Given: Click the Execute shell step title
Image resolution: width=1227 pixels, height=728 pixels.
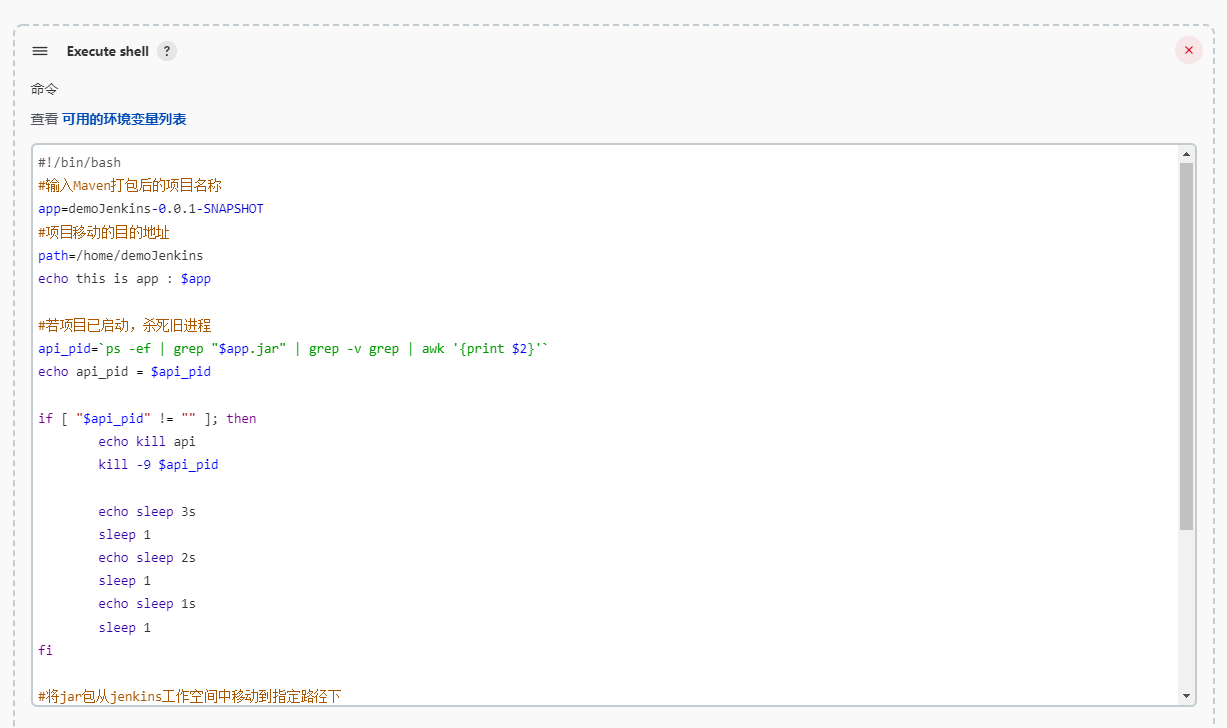Looking at the screenshot, I should point(108,51).
